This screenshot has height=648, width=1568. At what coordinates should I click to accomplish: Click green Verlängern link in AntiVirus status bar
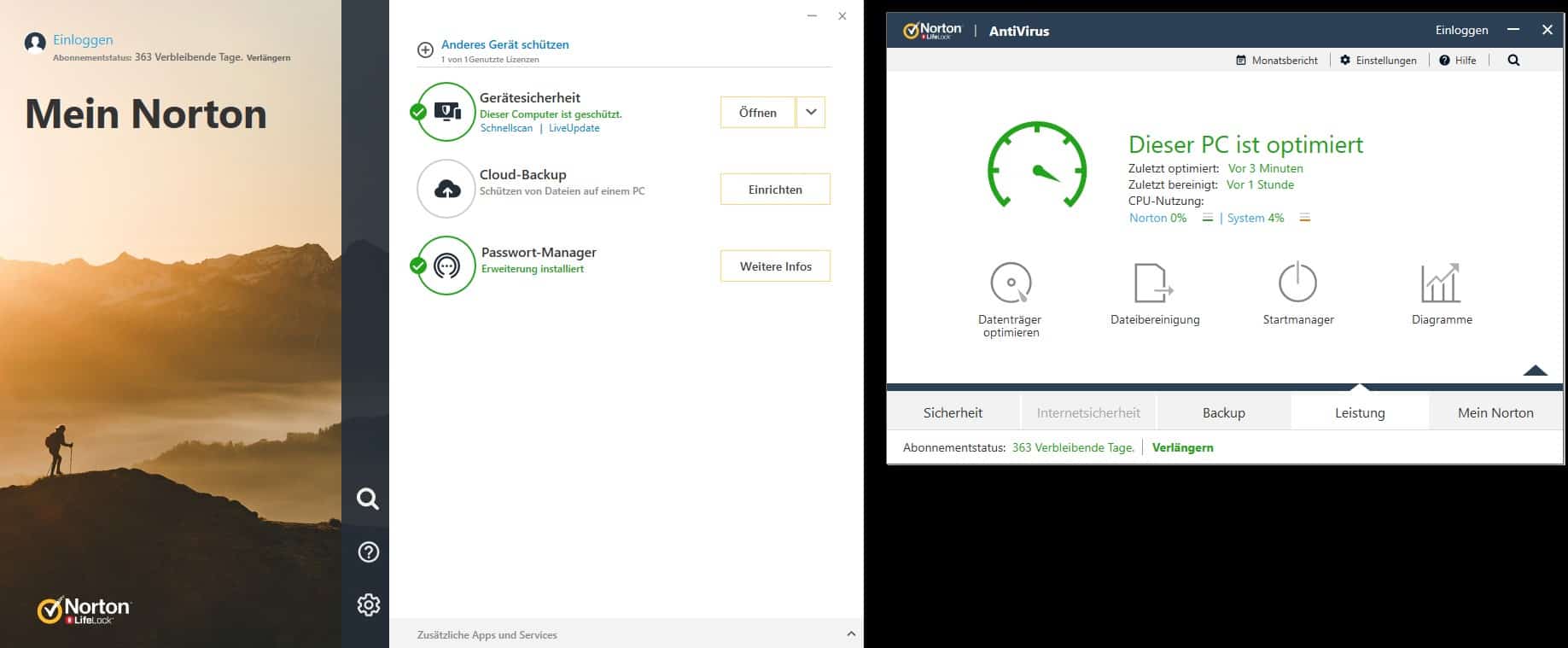1182,447
